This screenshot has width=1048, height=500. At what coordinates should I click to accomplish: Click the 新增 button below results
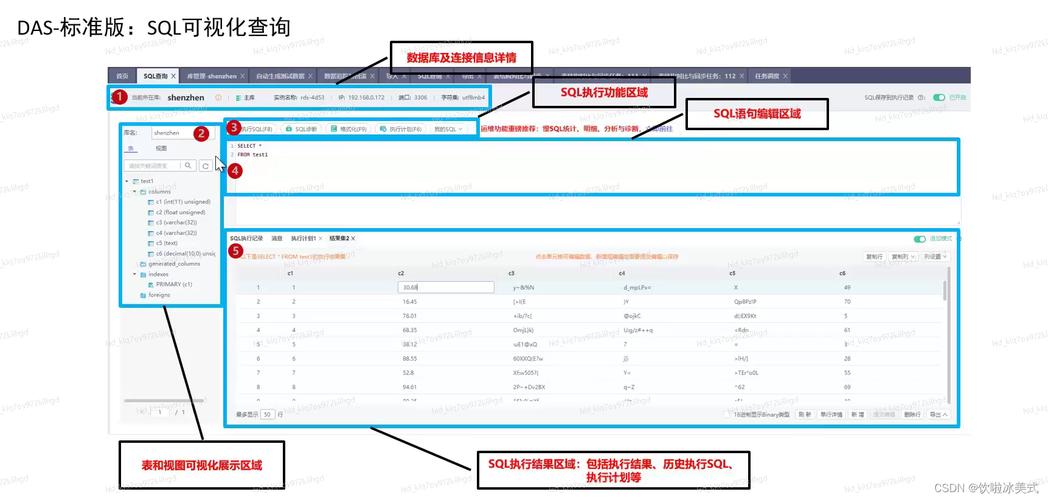[858, 414]
